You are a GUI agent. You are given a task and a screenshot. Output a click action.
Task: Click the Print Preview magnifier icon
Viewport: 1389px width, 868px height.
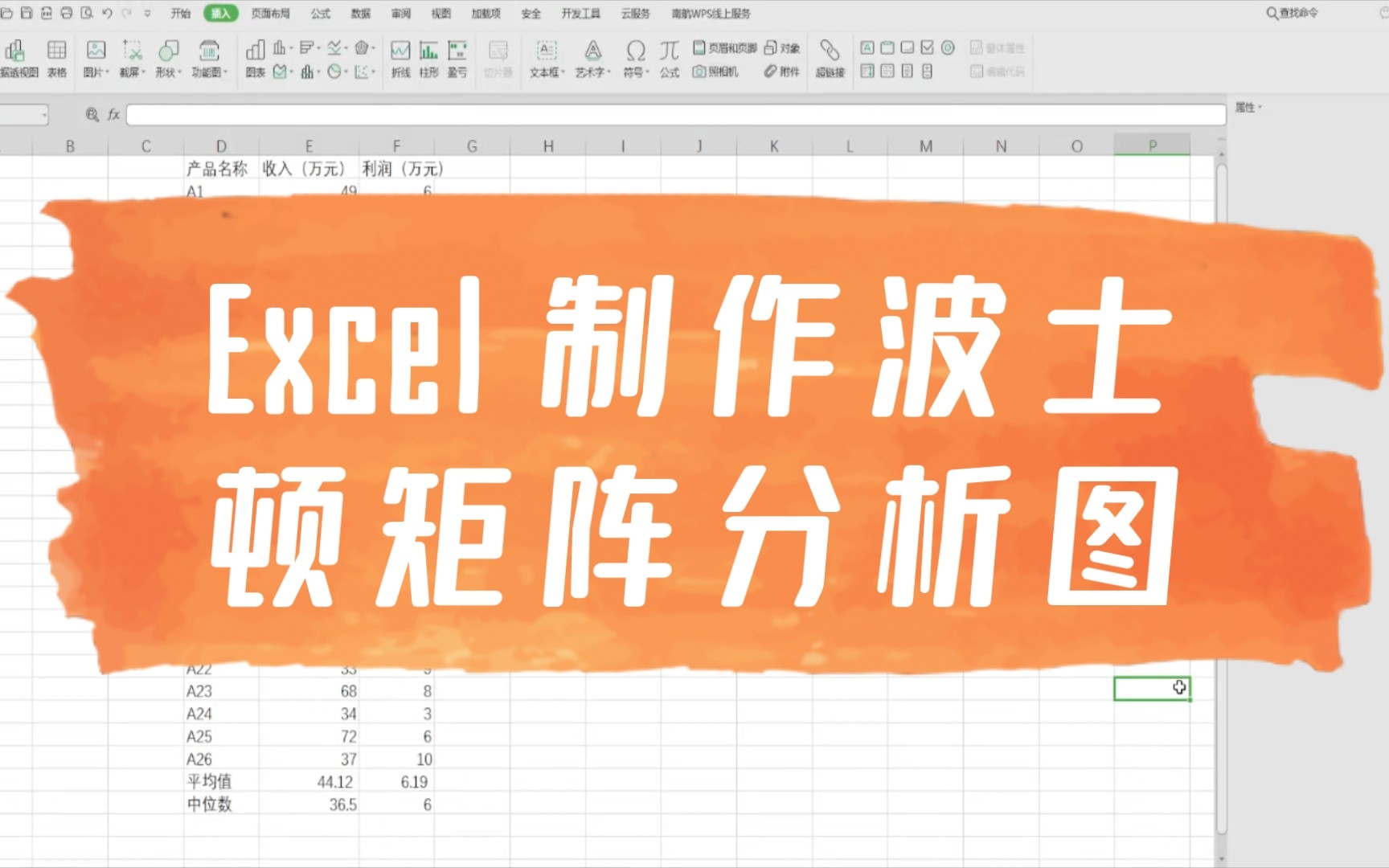pyautogui.click(x=87, y=13)
